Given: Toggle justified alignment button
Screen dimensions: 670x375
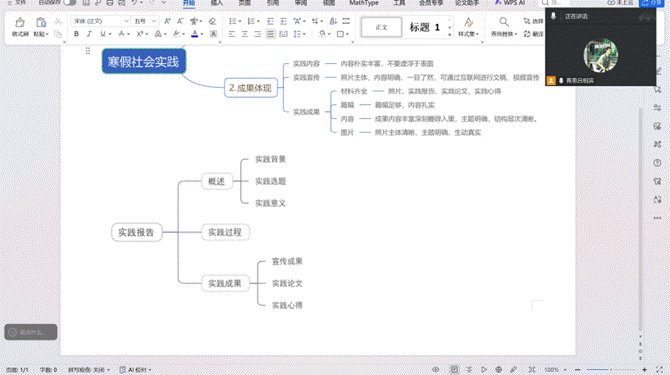Looking at the screenshot, I should click(x=270, y=34).
